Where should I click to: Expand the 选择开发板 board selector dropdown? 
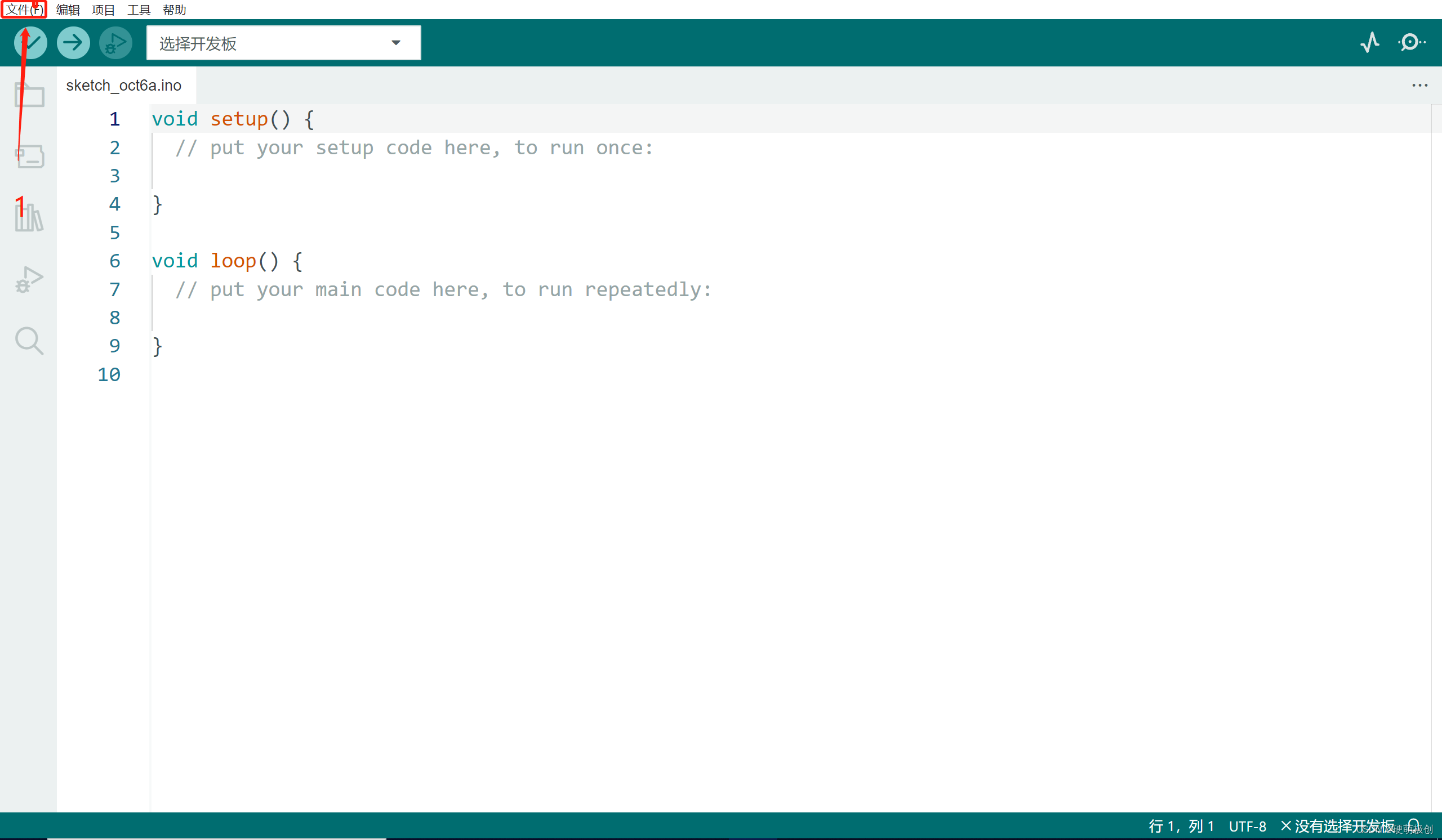click(283, 43)
